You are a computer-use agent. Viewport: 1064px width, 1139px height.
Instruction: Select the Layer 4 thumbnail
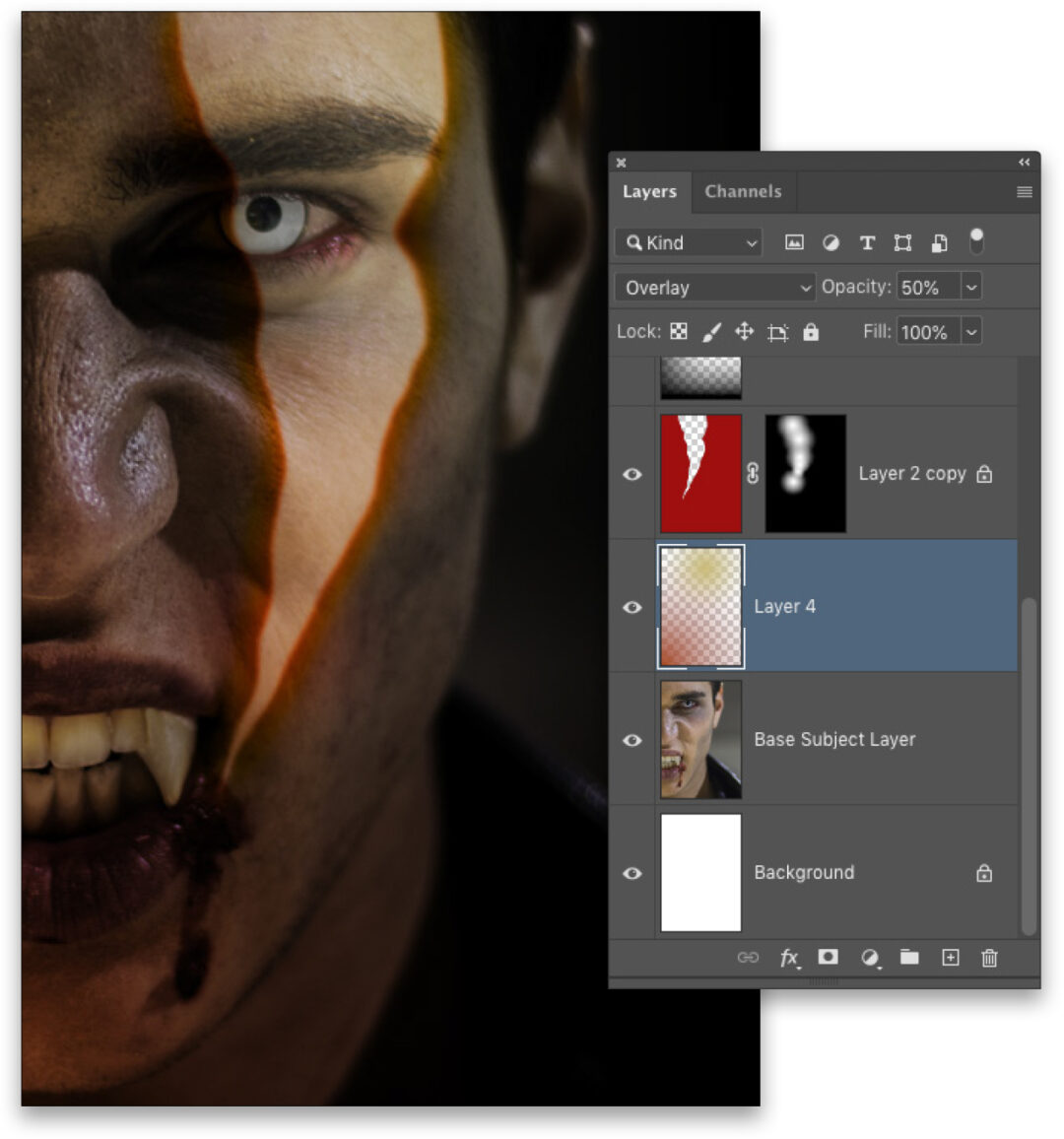[x=700, y=606]
